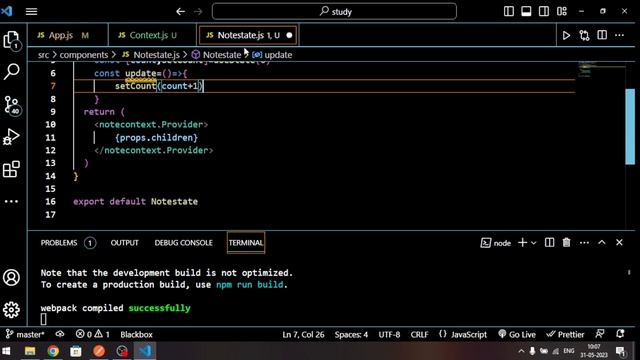Click the Blackbox status bar item

tap(136, 334)
